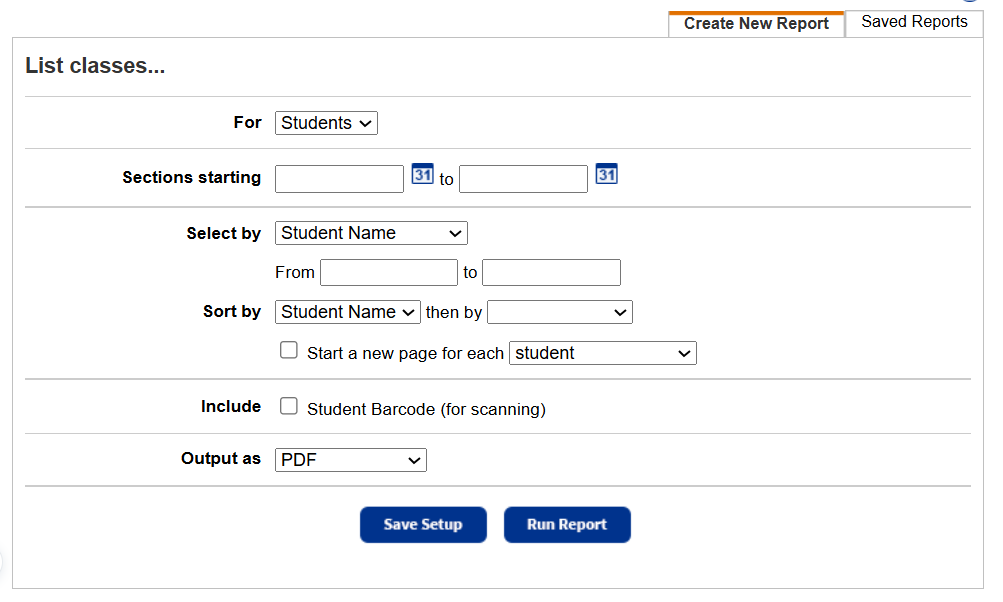
Task: Open the For dropdown showing Students
Action: point(326,122)
